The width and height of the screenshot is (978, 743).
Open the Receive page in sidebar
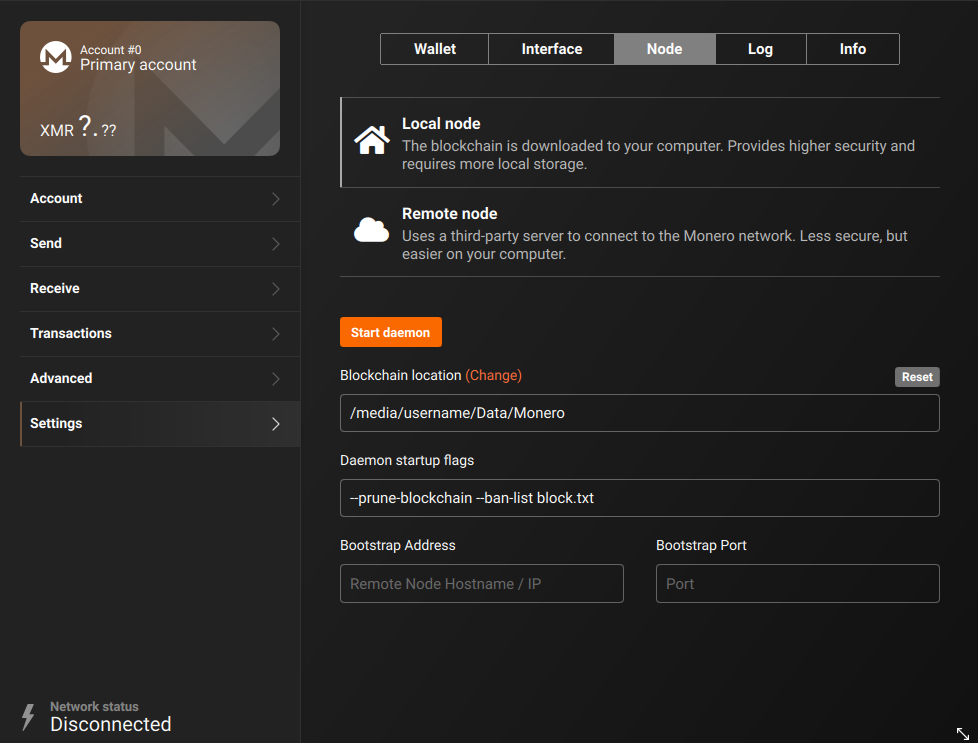point(160,289)
